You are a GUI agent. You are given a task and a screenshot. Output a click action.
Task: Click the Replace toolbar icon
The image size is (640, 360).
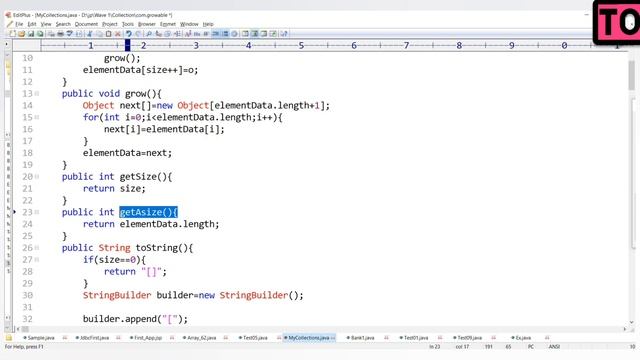pos(158,34)
